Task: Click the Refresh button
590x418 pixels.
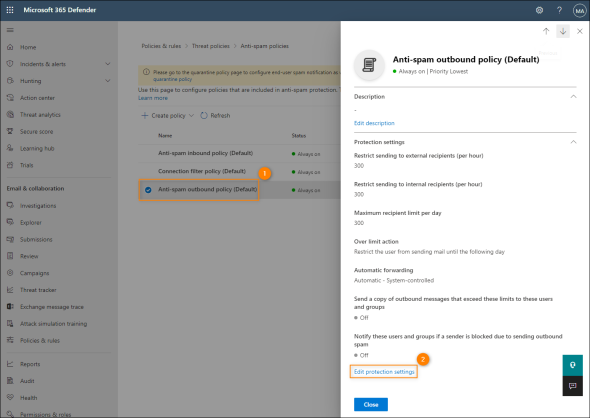Action: click(x=215, y=116)
